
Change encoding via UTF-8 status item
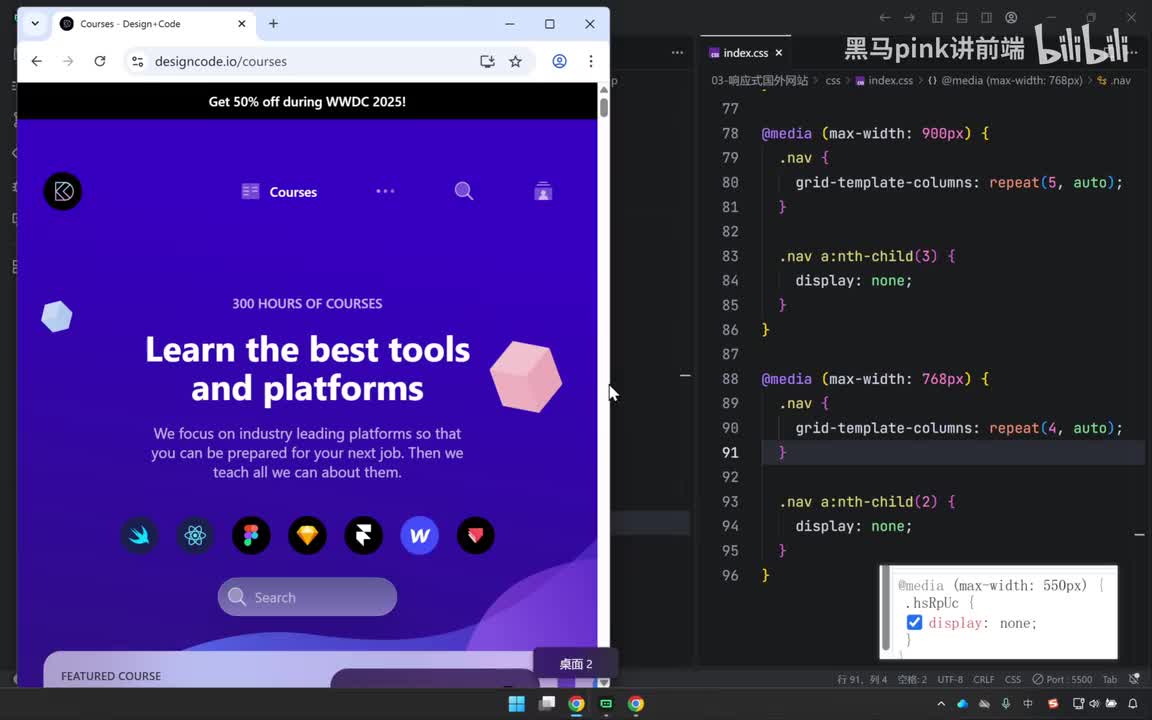tap(950, 679)
